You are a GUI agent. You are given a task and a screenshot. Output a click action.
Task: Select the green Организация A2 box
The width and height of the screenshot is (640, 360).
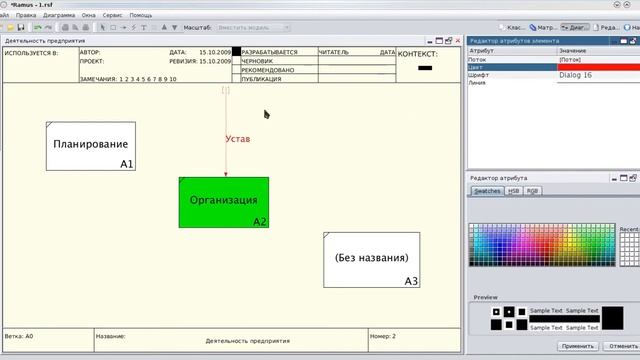click(224, 202)
